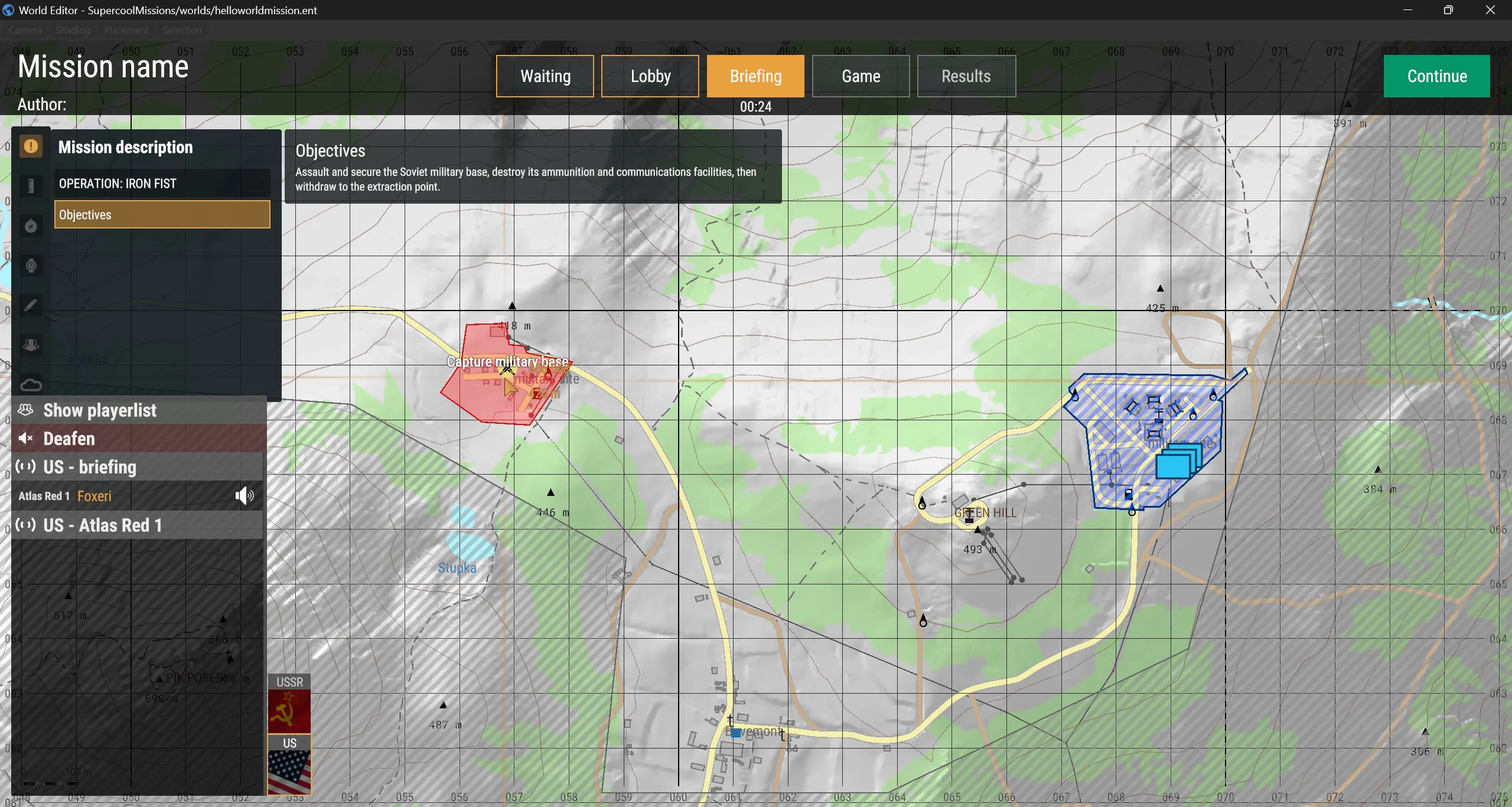
Task: Click the wristwatch icon in sidebar
Action: tap(31, 266)
